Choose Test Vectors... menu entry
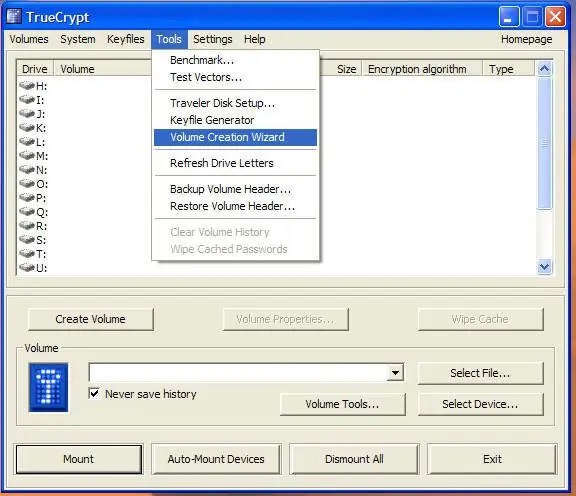Viewport: 576px width, 496px height. [235, 77]
